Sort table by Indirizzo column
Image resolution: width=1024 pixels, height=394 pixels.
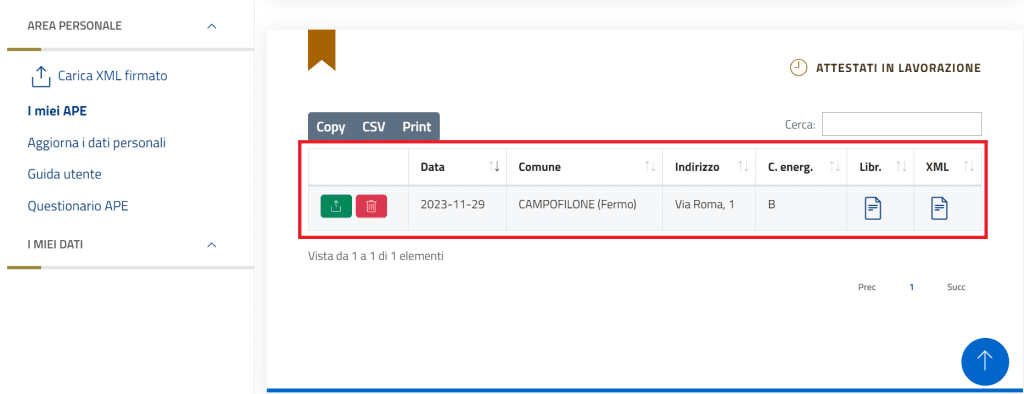[709, 167]
